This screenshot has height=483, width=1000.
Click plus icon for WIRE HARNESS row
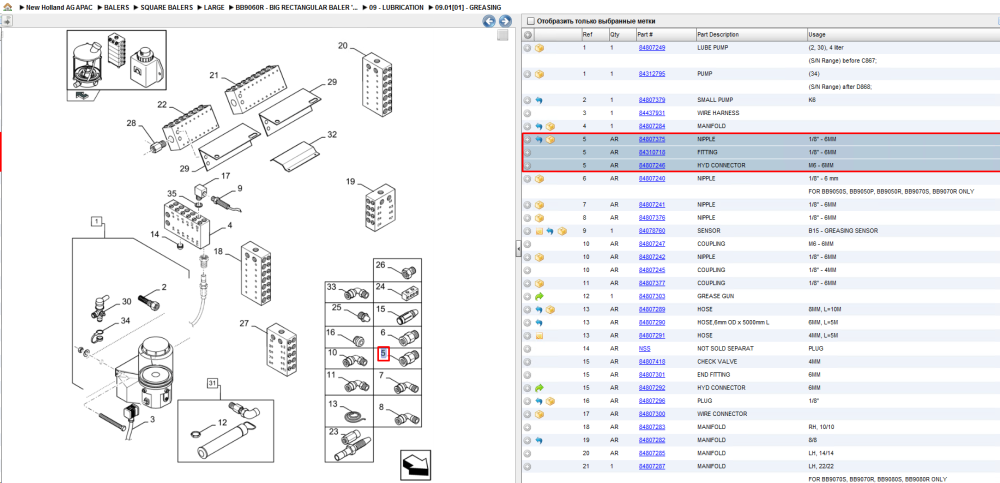(x=527, y=113)
